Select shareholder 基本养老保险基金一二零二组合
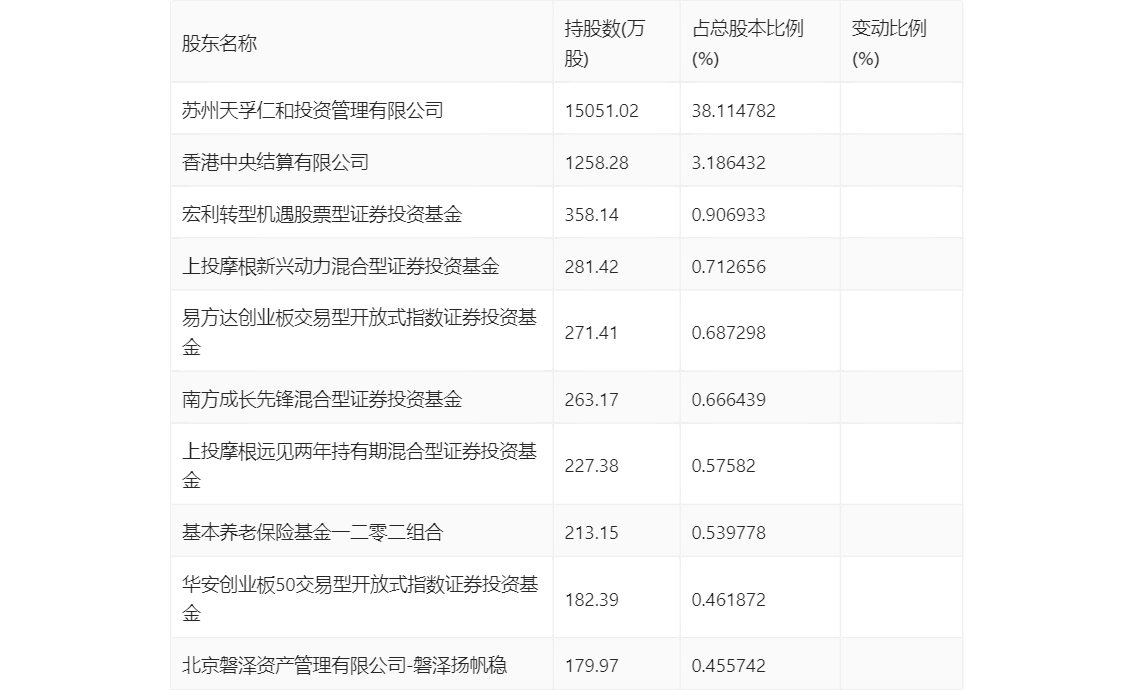The height and width of the screenshot is (690, 1134). (x=312, y=532)
